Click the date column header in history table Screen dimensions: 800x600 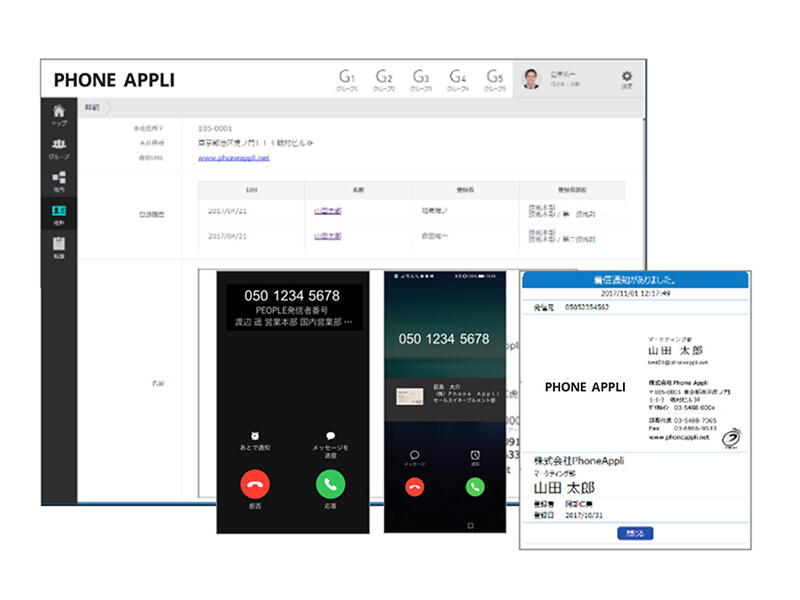(x=252, y=189)
